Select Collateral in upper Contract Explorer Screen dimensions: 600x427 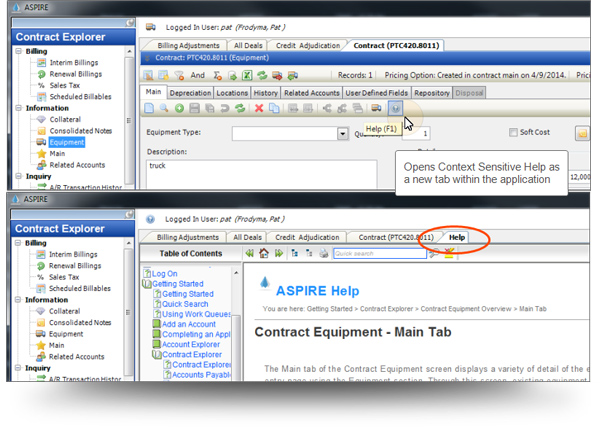(x=65, y=119)
